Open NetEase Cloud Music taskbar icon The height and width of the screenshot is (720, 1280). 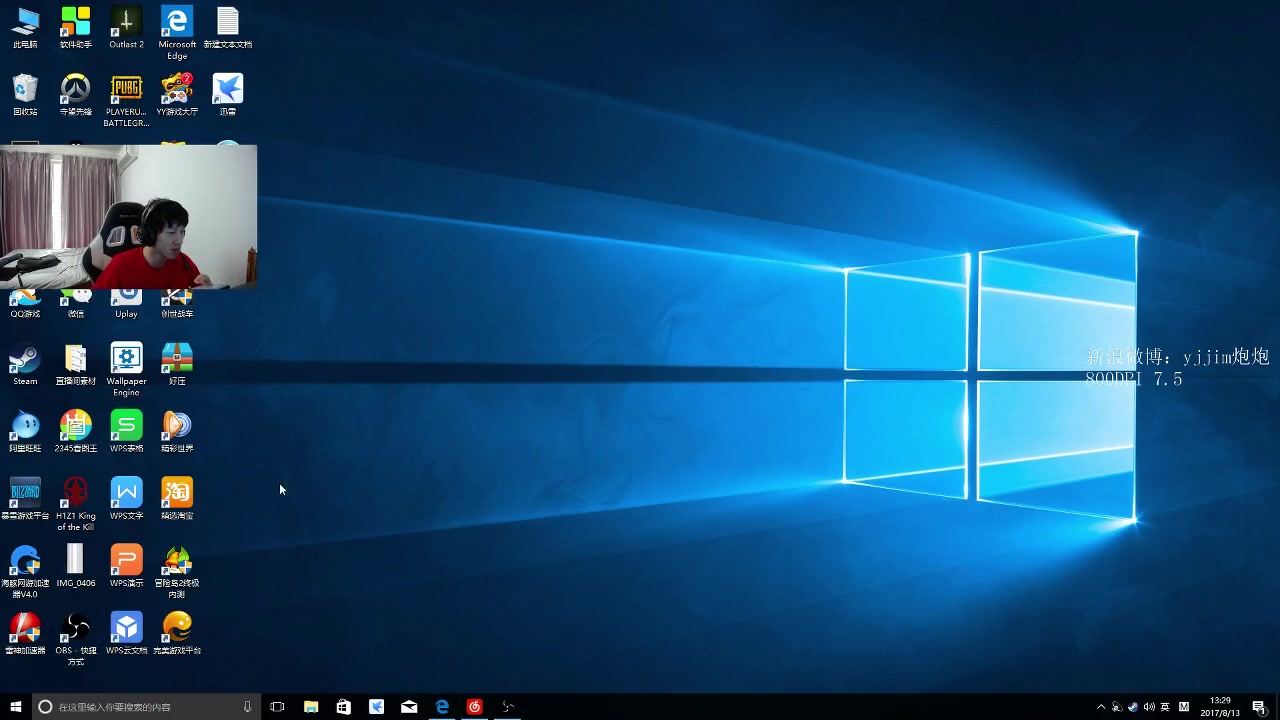pos(474,706)
